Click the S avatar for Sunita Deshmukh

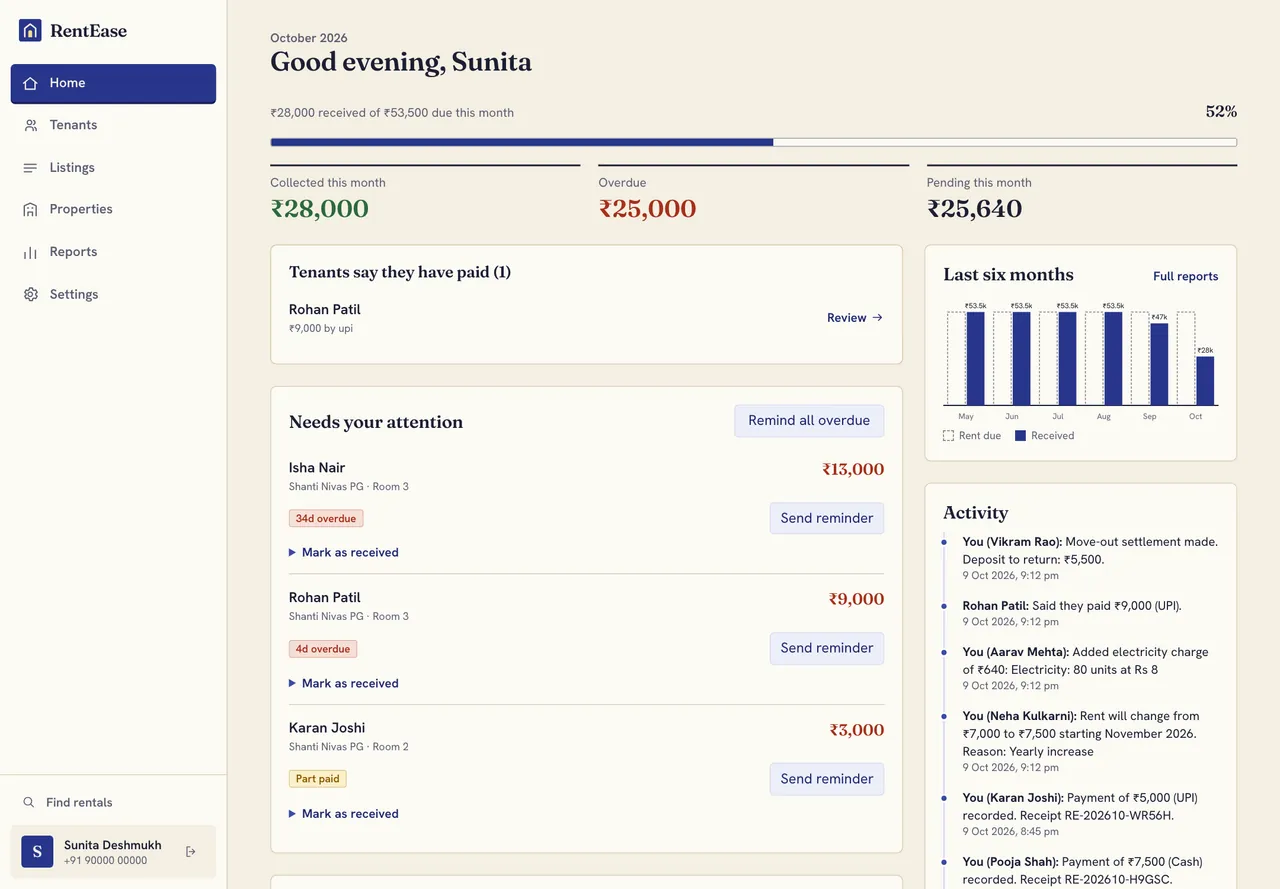37,852
